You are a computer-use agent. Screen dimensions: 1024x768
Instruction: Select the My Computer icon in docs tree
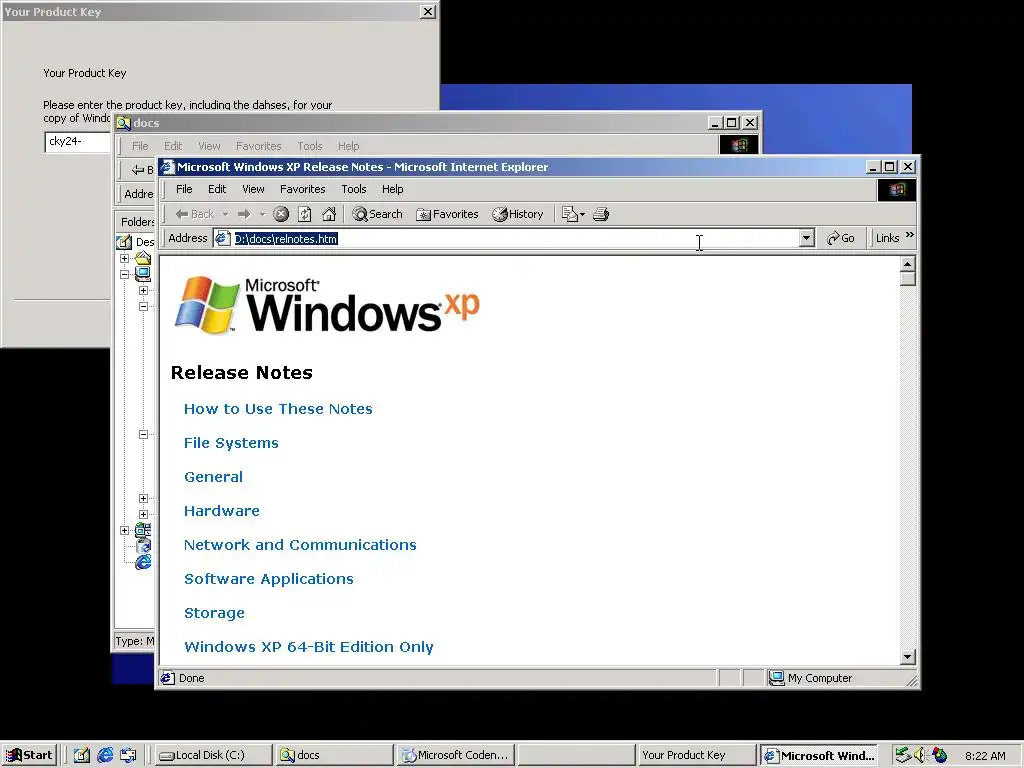point(143,274)
